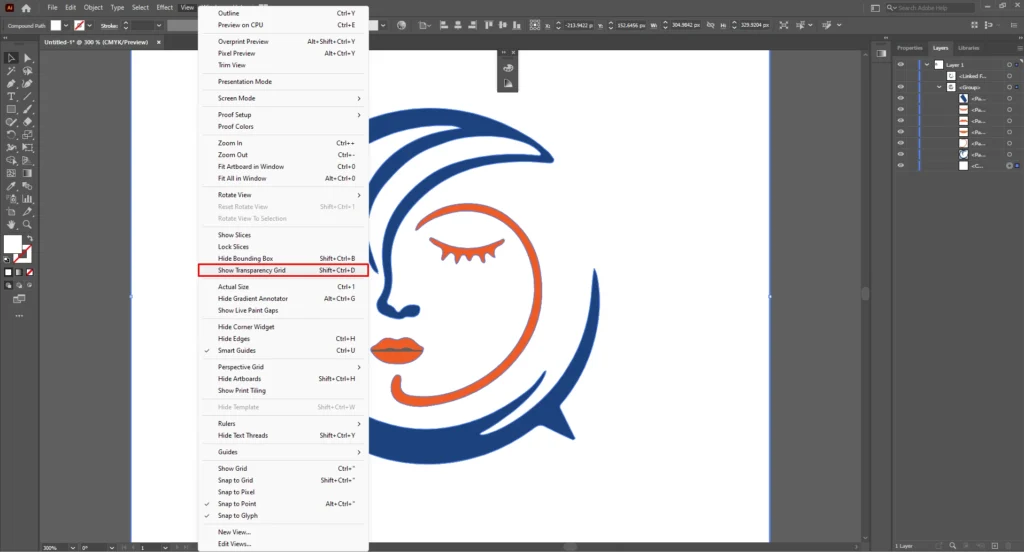Toggle Constrain Width and Height Proportions link
1024x552 pixels.
point(711,25)
